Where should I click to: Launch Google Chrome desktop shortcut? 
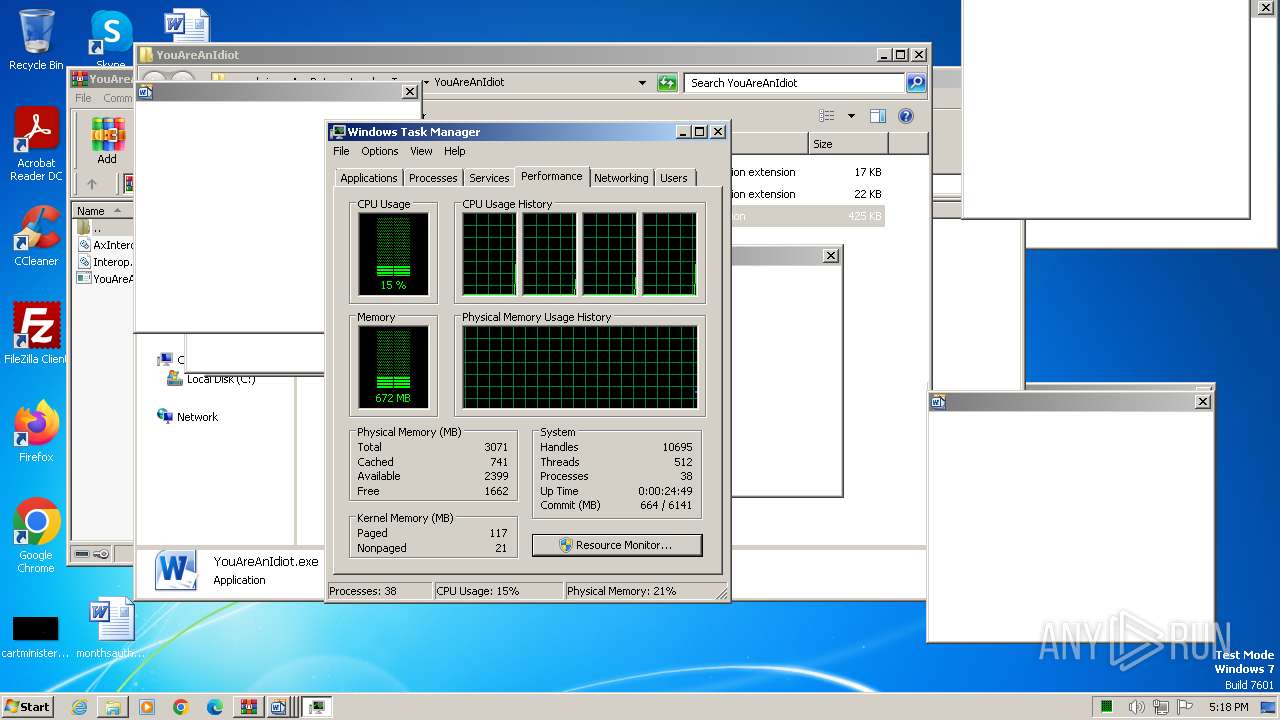coord(36,536)
